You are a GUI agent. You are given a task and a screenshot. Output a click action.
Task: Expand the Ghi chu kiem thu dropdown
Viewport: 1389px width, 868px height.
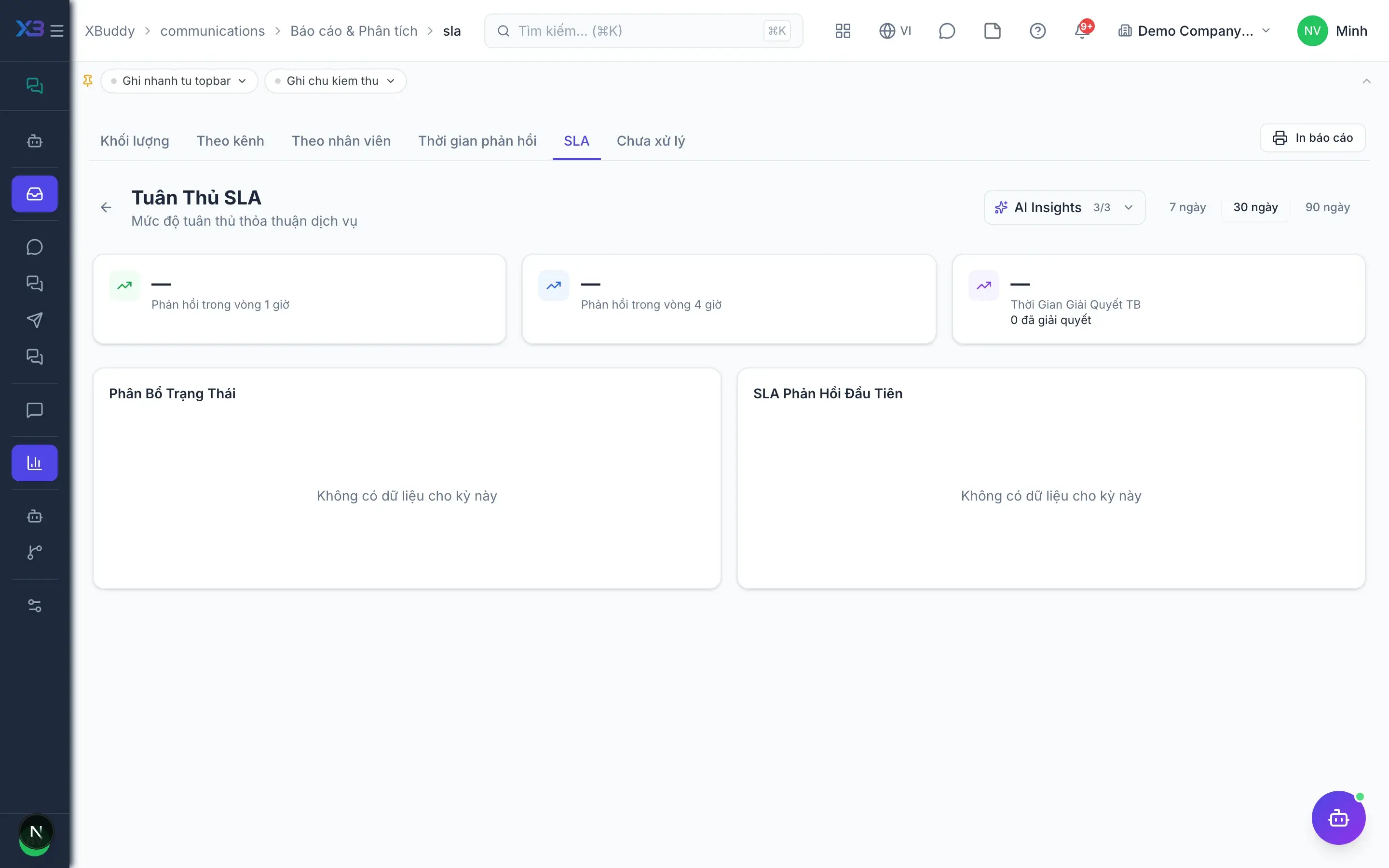pos(335,81)
